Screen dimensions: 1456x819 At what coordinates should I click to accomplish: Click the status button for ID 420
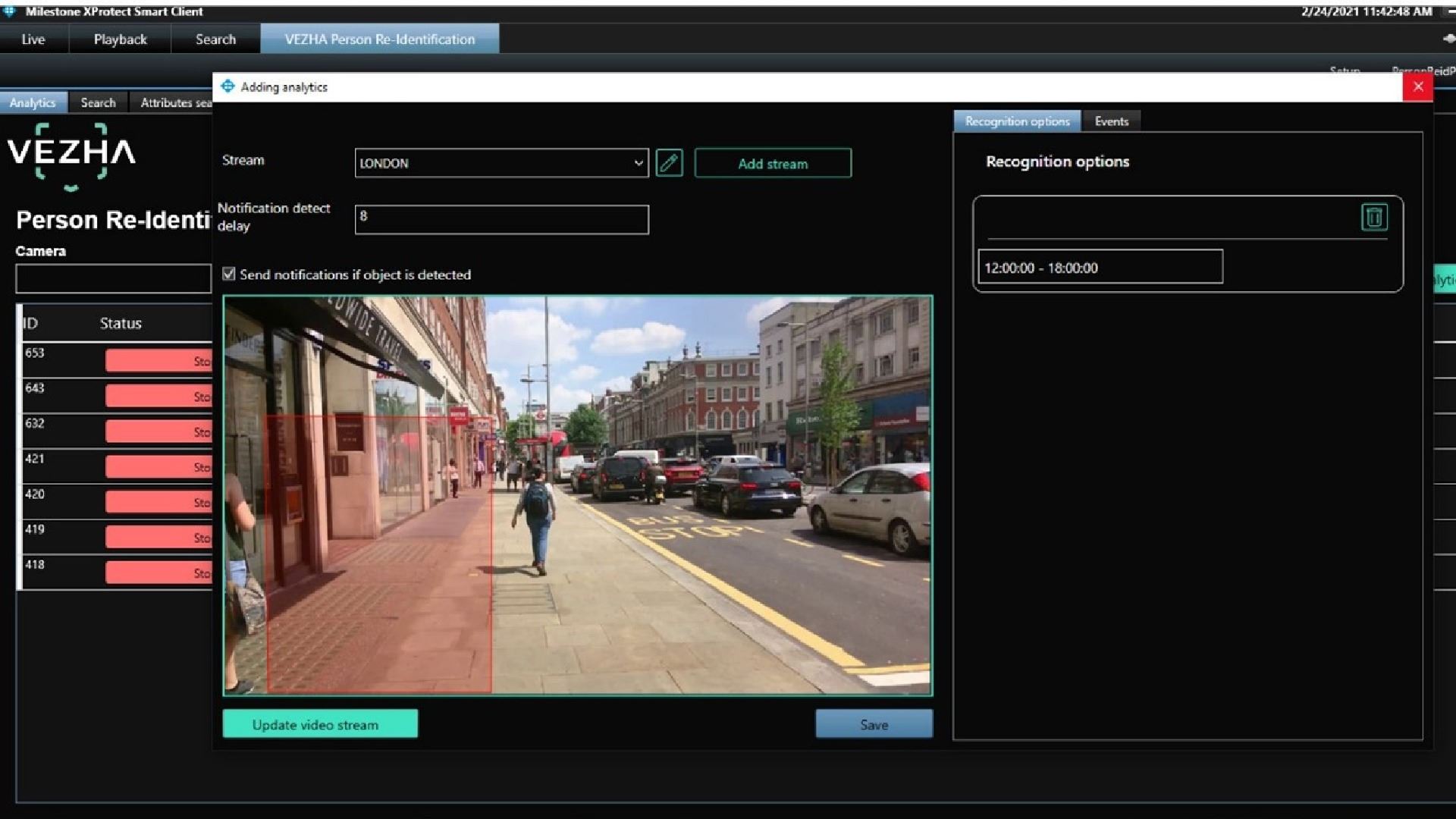(158, 502)
